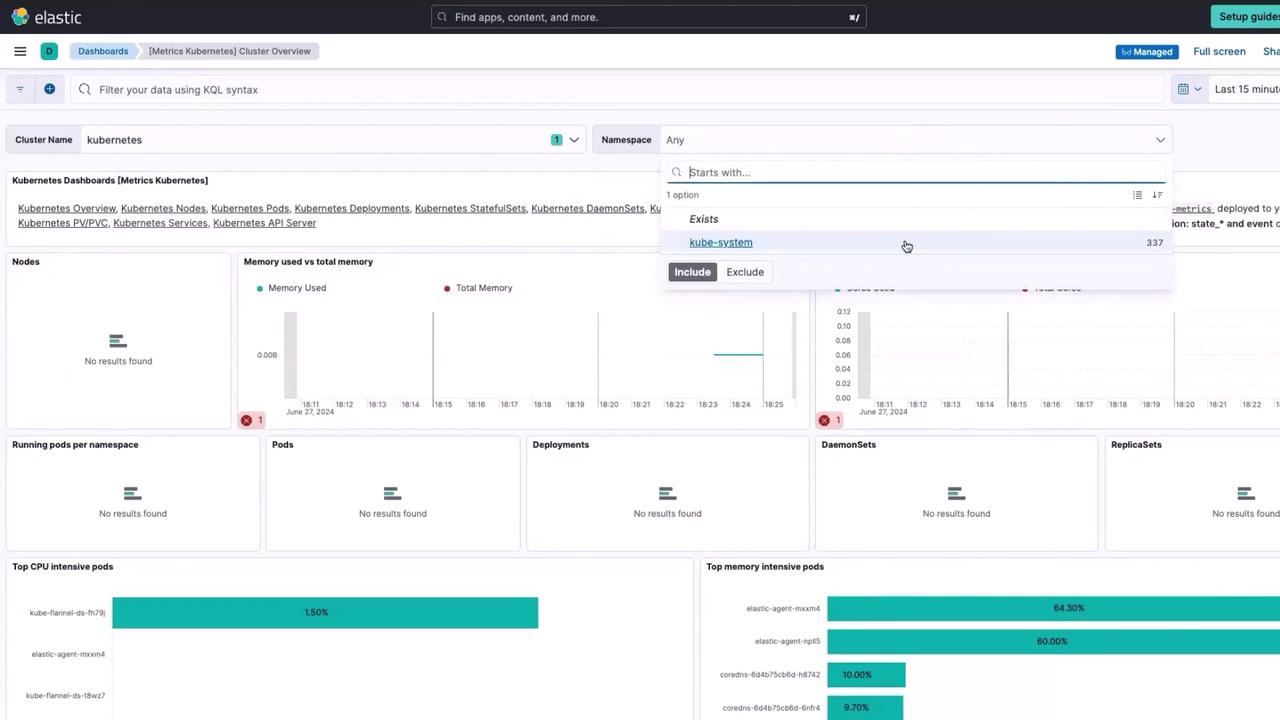Switch to the Exclude toggle button
Image resolution: width=1280 pixels, height=720 pixels.
click(x=745, y=272)
